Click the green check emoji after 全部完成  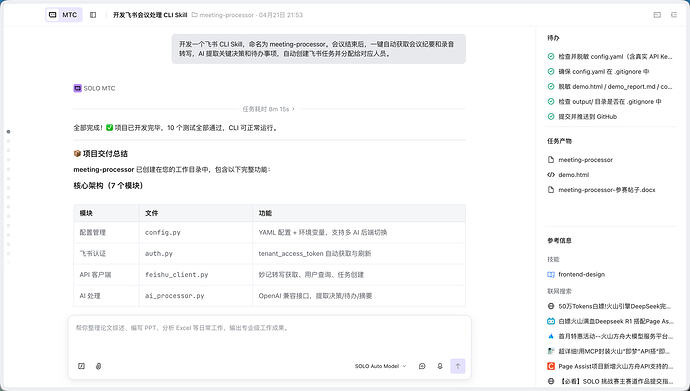pyautogui.click(x=110, y=128)
